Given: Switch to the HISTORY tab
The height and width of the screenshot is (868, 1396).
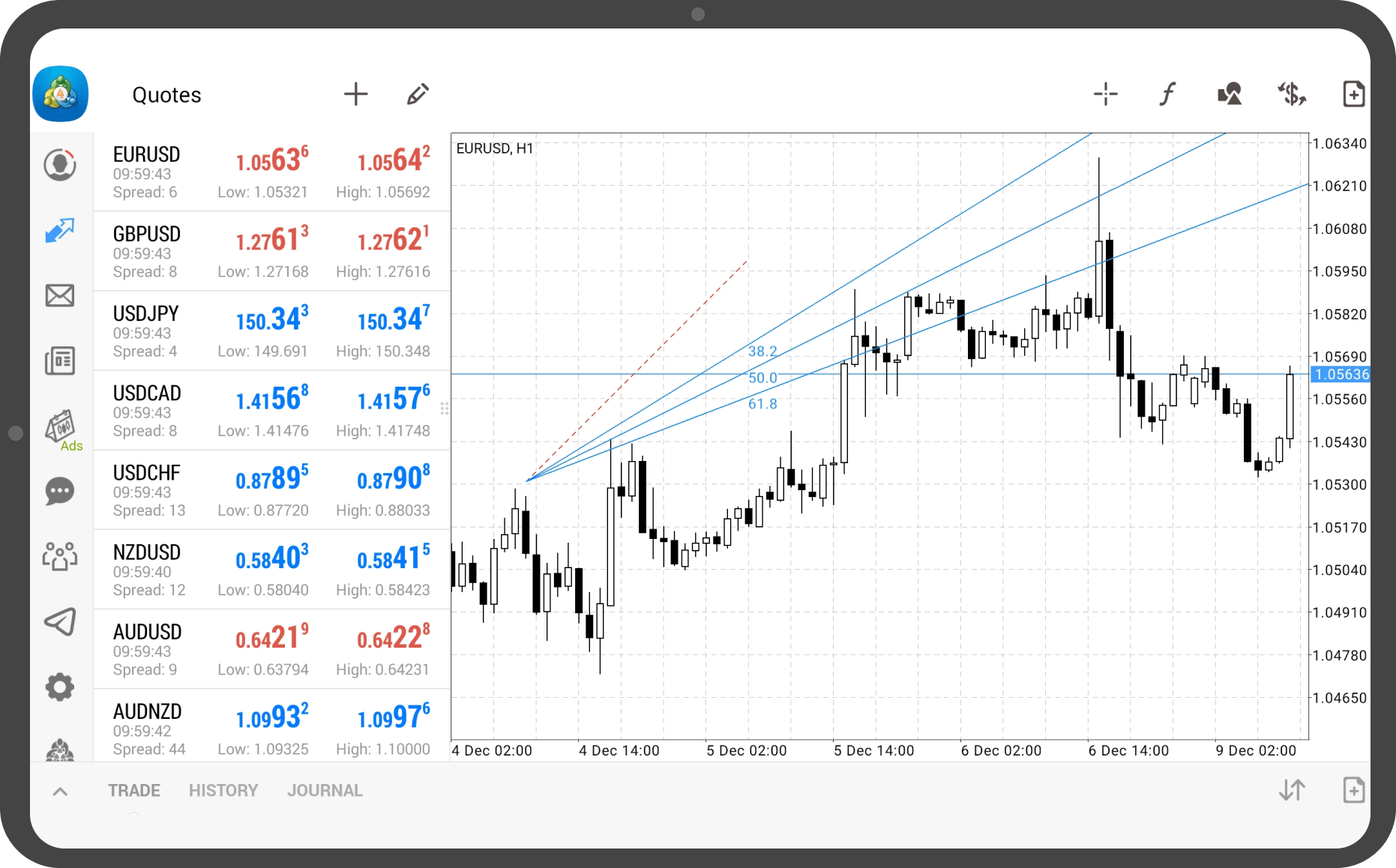Looking at the screenshot, I should pos(223,791).
